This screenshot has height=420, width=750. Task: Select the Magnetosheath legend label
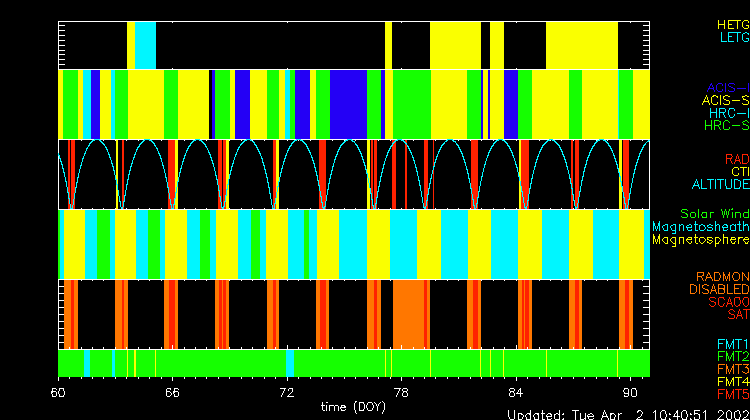coord(700,227)
